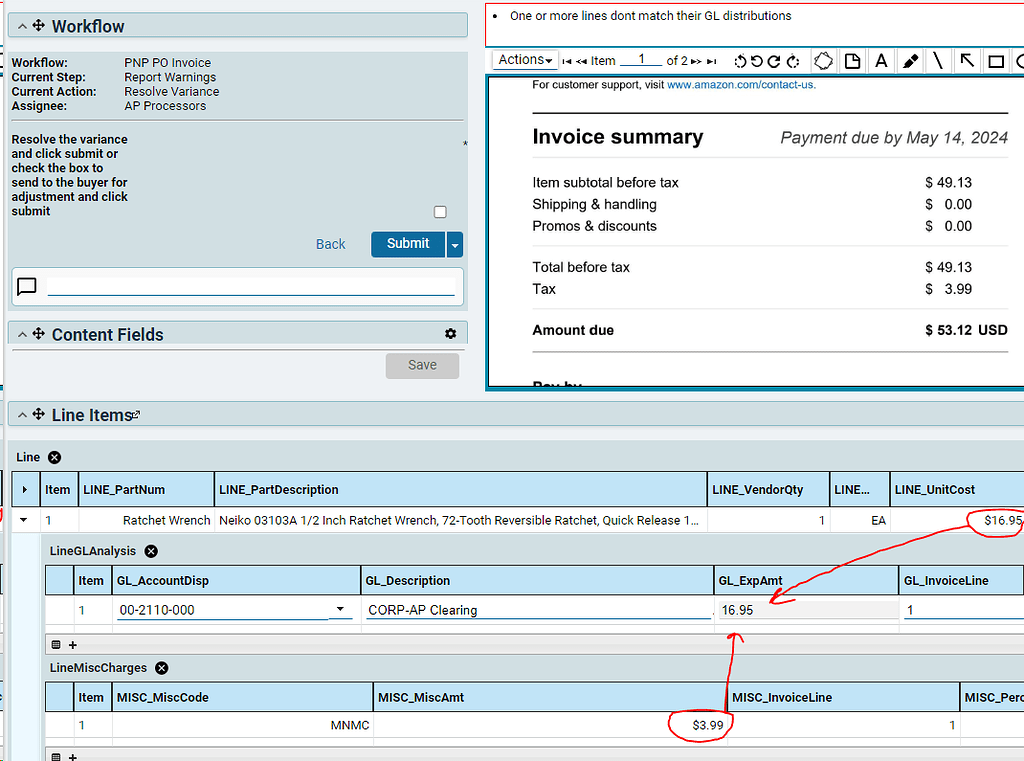This screenshot has width=1024, height=761.
Task: Remove the LineMiscCharges grid
Action: [x=161, y=668]
